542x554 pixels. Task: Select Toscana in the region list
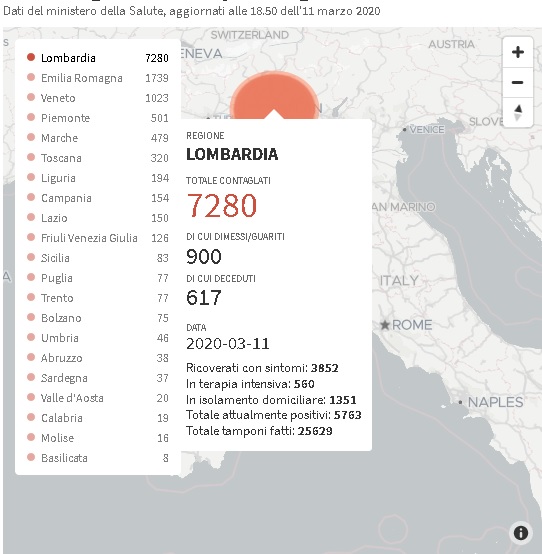[x=98, y=158]
